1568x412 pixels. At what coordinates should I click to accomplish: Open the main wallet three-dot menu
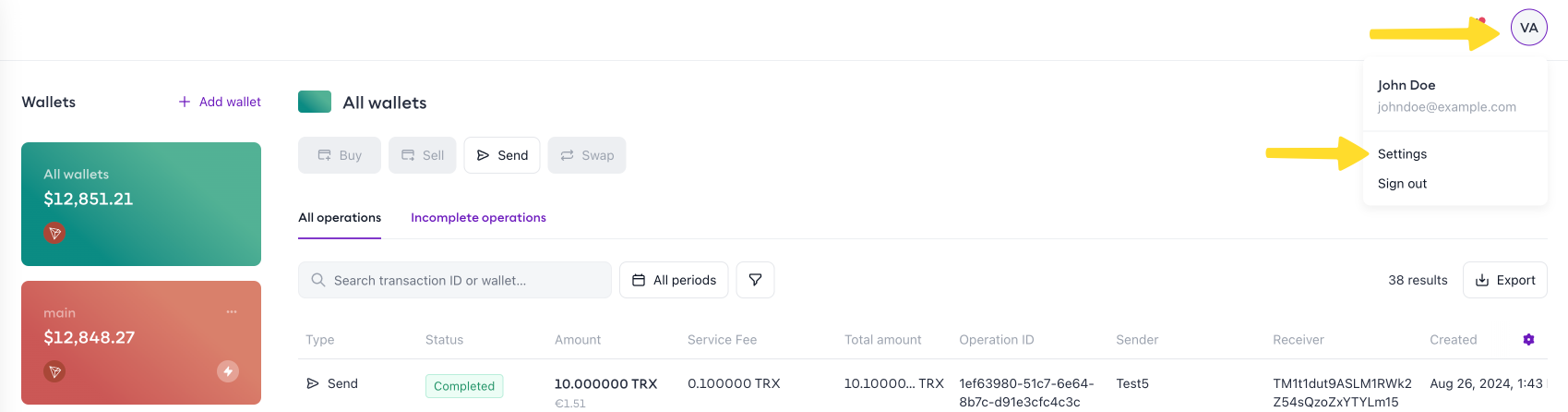[x=232, y=312]
